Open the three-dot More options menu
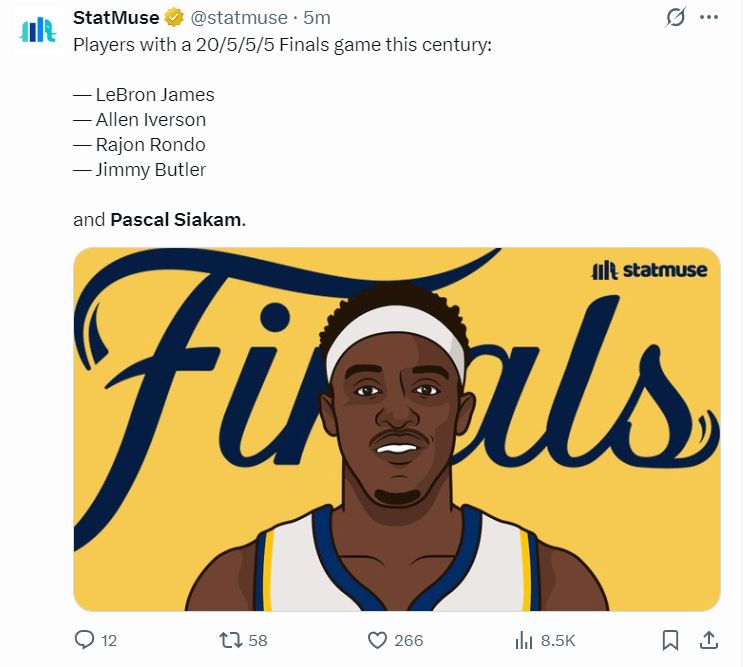 click(x=709, y=18)
